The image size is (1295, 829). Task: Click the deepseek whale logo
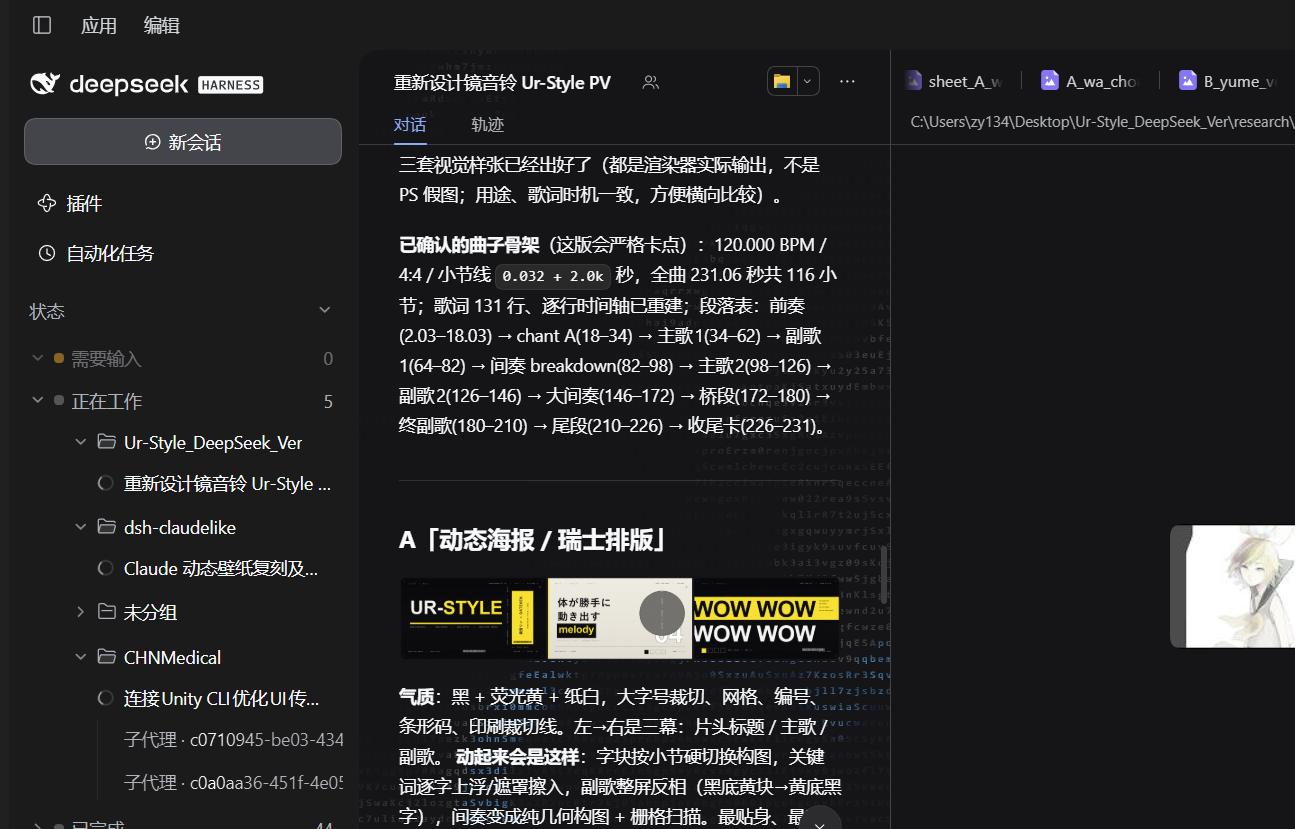click(45, 83)
